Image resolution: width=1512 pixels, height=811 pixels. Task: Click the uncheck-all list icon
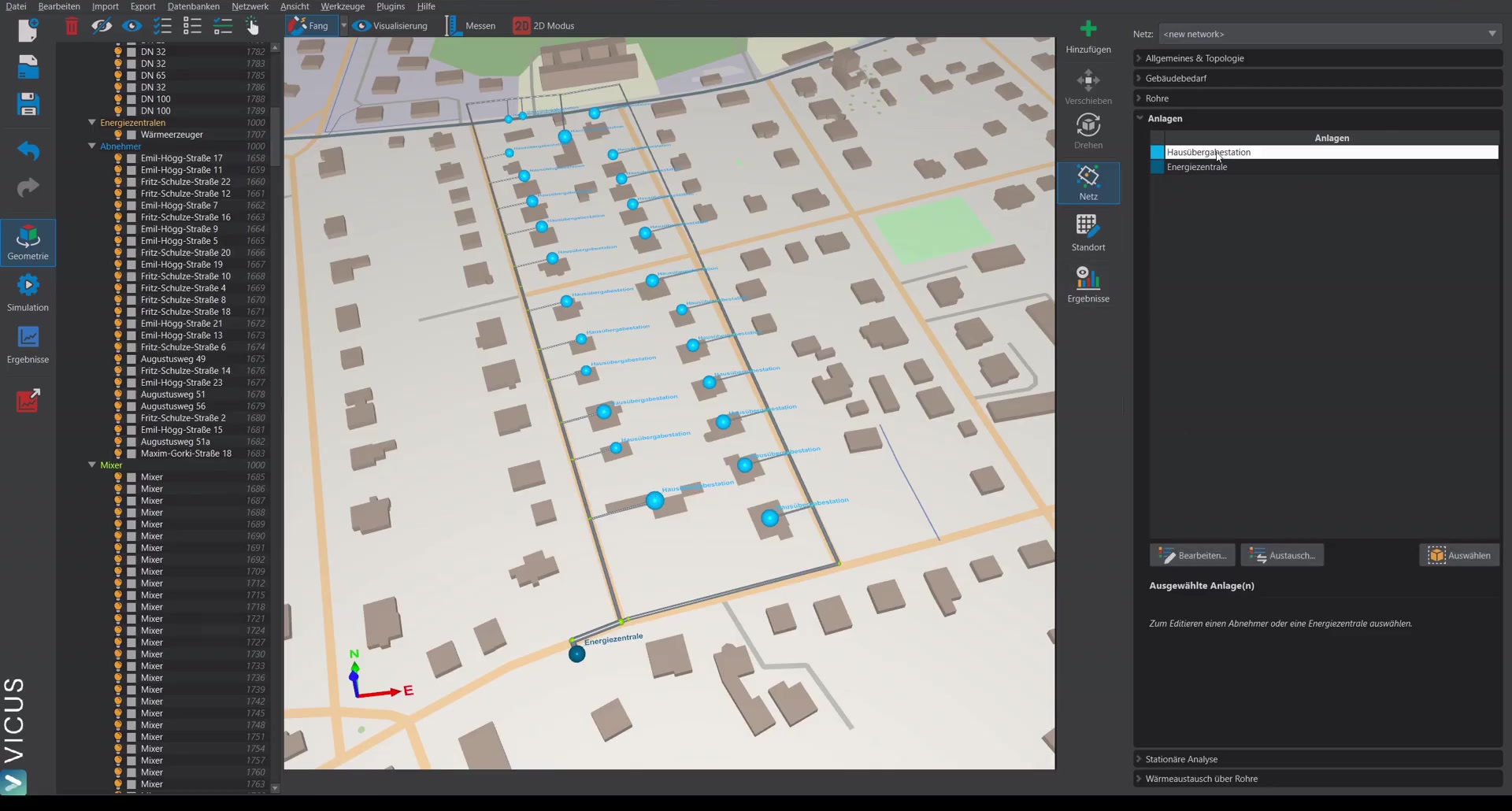click(192, 26)
